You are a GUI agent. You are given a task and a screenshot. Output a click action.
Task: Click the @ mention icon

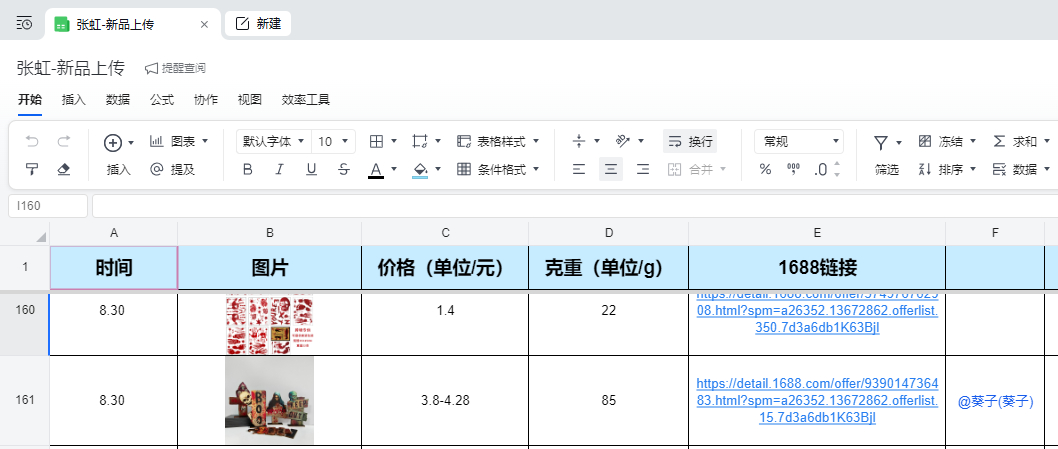click(x=156, y=169)
